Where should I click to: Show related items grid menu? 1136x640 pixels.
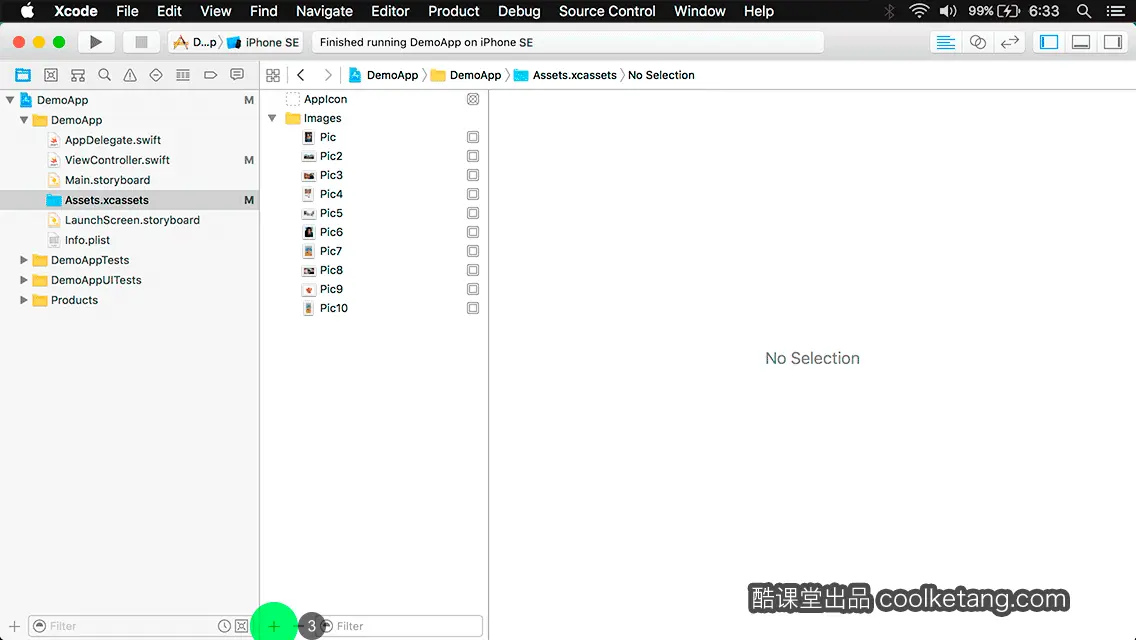(x=273, y=75)
